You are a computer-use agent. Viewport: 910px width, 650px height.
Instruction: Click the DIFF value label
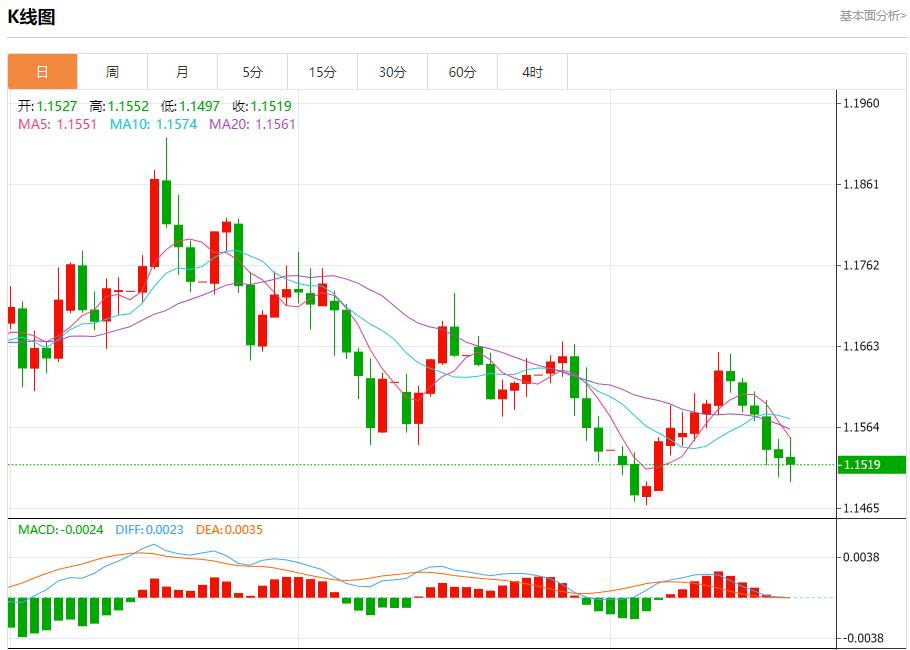(x=149, y=529)
